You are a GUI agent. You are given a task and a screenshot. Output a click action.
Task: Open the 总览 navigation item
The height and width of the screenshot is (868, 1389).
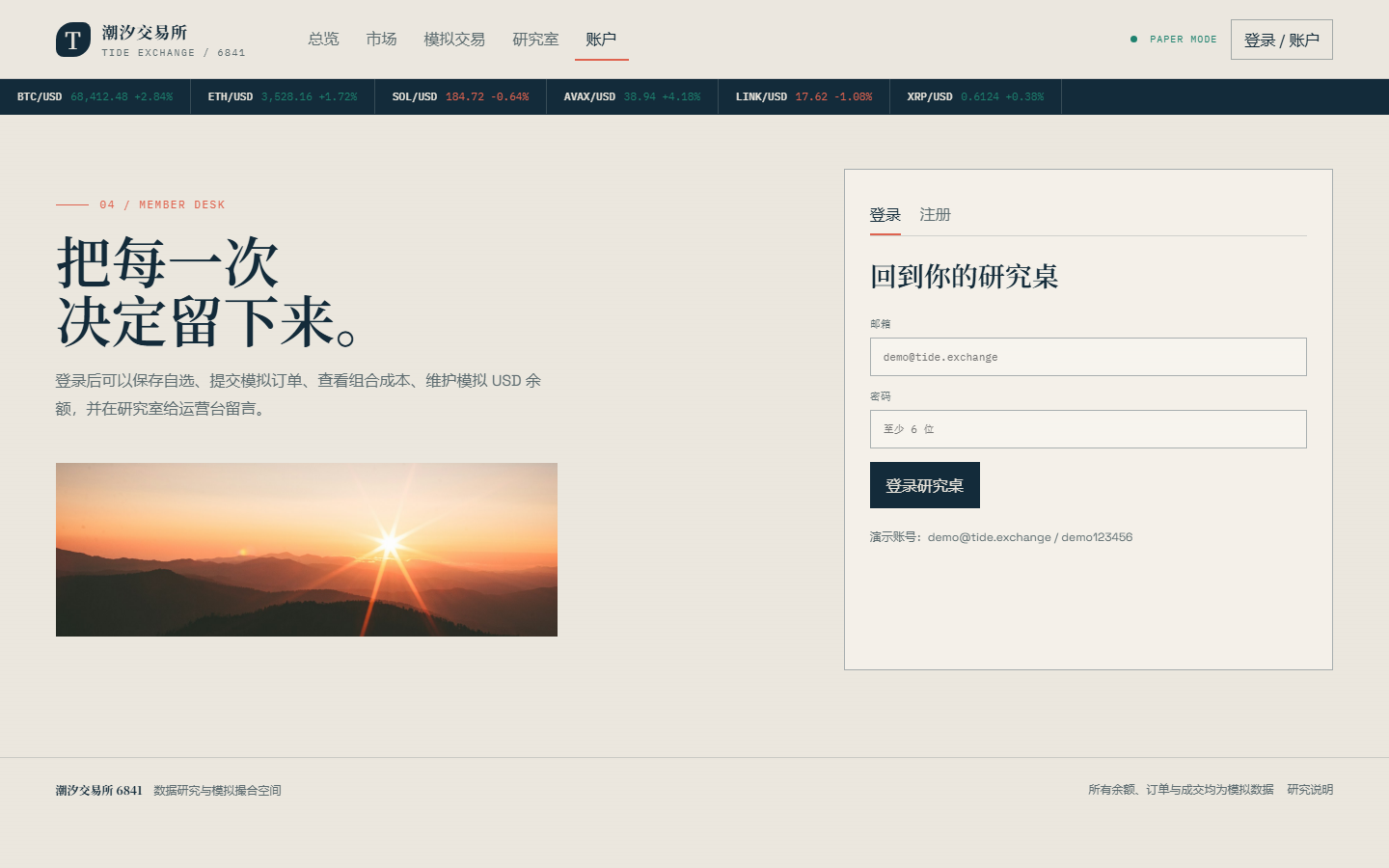coord(323,40)
